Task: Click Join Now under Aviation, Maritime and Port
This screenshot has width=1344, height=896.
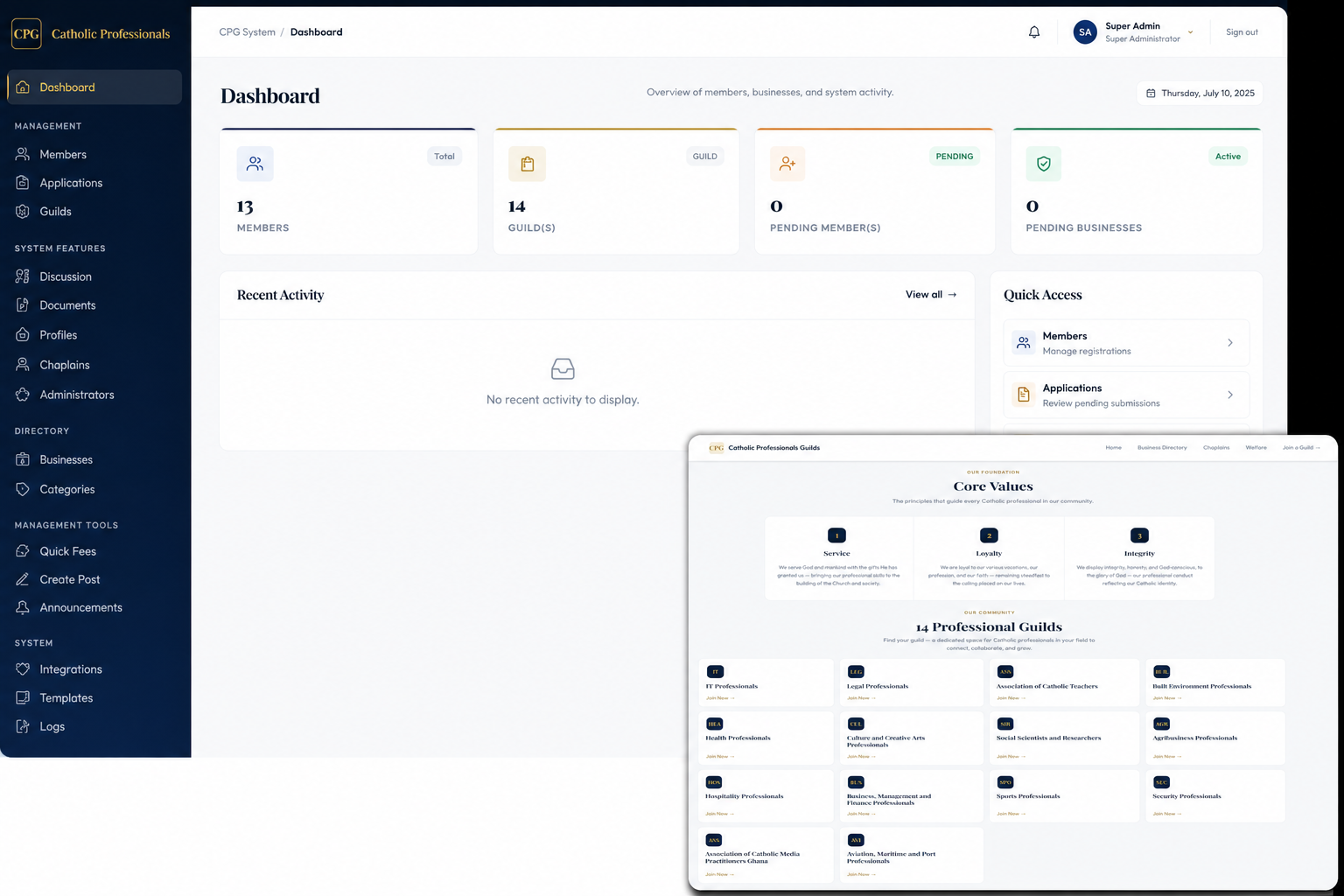Action: (x=861, y=874)
